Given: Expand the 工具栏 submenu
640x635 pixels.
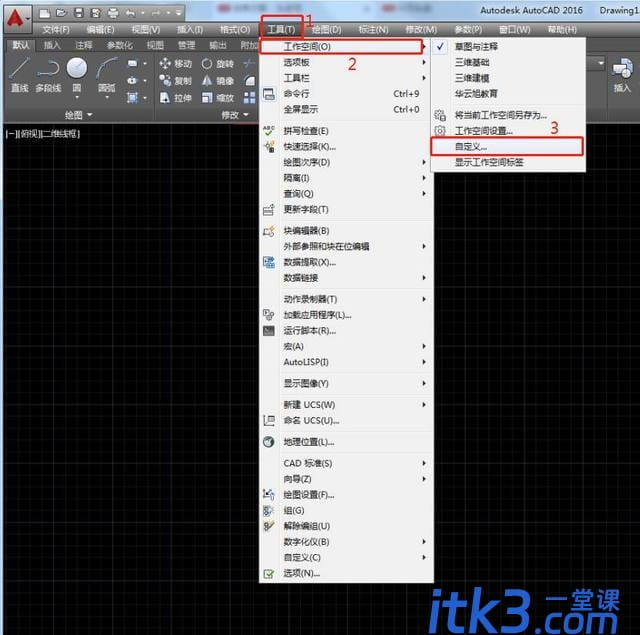Looking at the screenshot, I should click(x=346, y=78).
